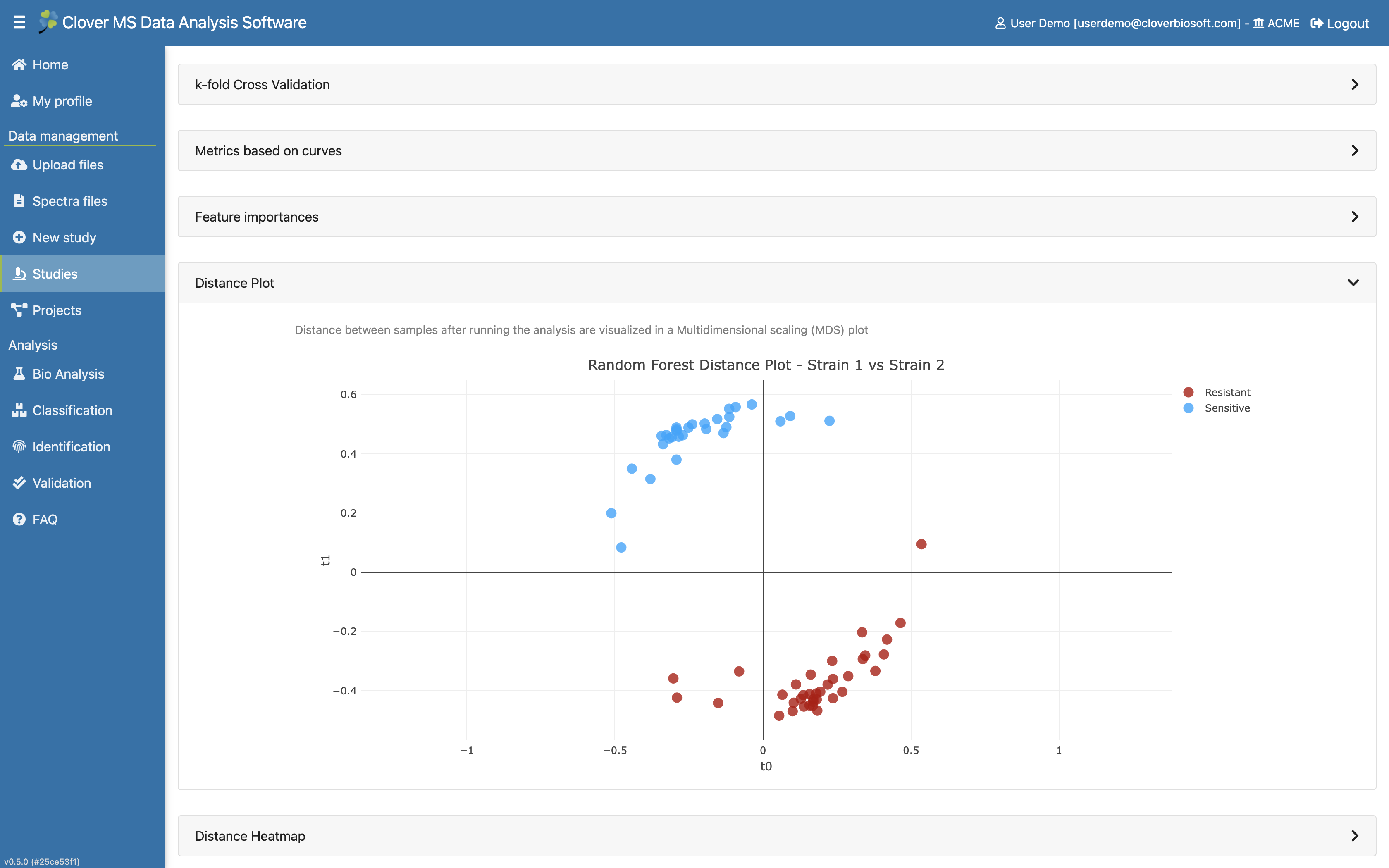1389x868 pixels.
Task: Toggle Sensitive series in plot legend
Action: (x=1227, y=408)
